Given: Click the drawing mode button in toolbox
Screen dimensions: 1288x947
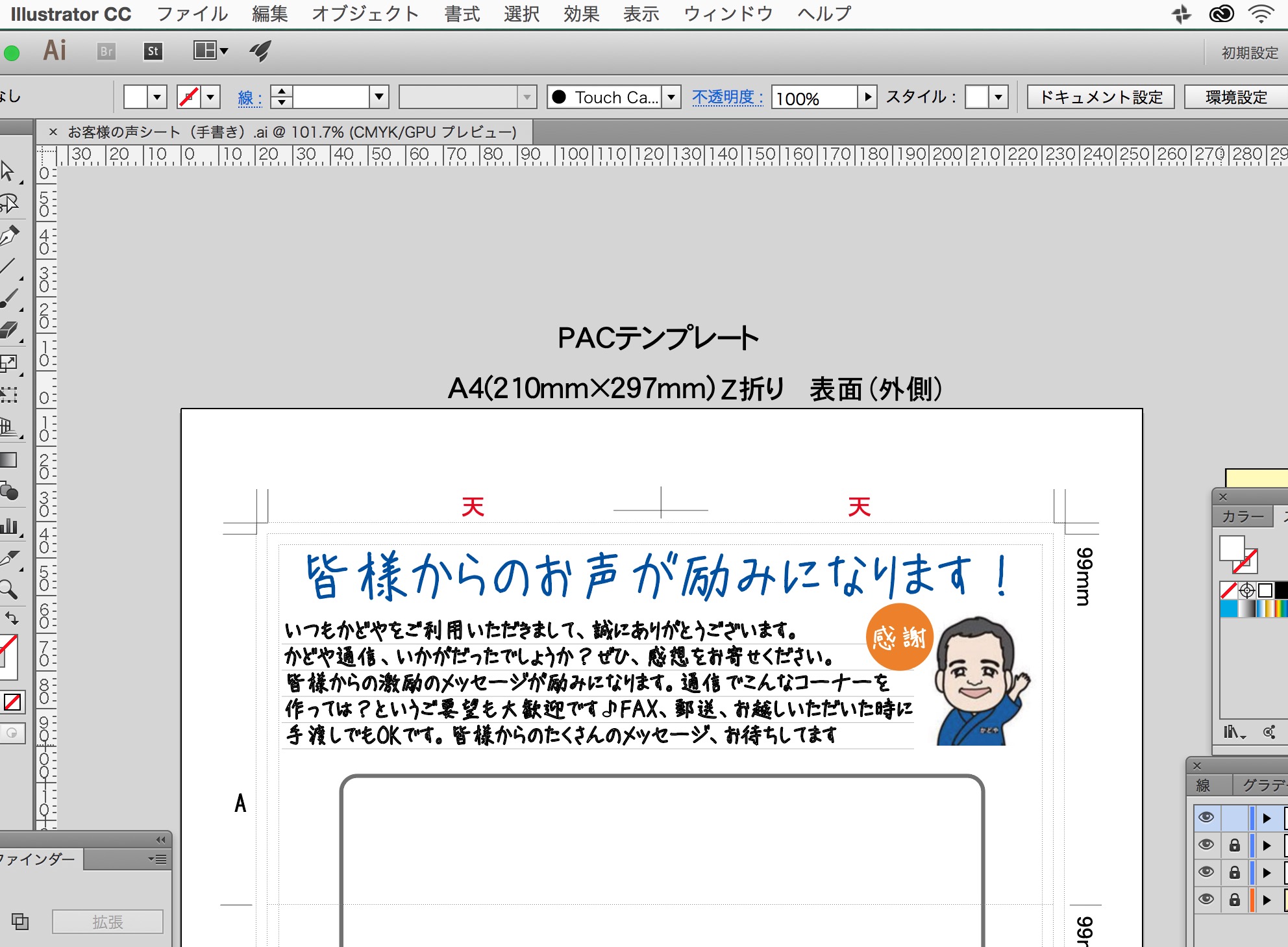Looking at the screenshot, I should [12, 733].
